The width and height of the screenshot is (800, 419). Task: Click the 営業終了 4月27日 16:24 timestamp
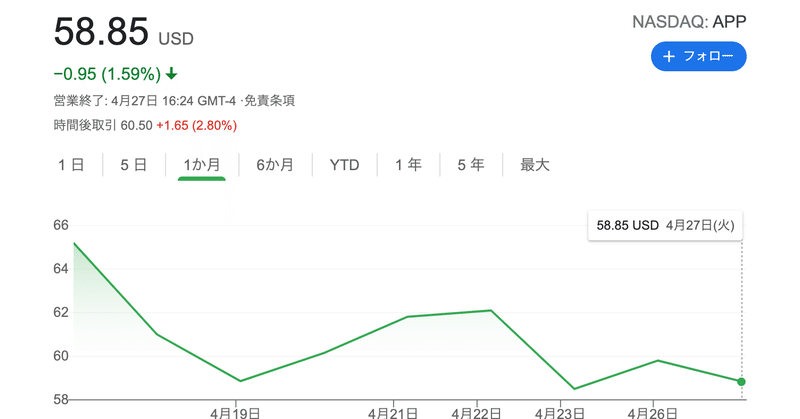click(x=145, y=101)
